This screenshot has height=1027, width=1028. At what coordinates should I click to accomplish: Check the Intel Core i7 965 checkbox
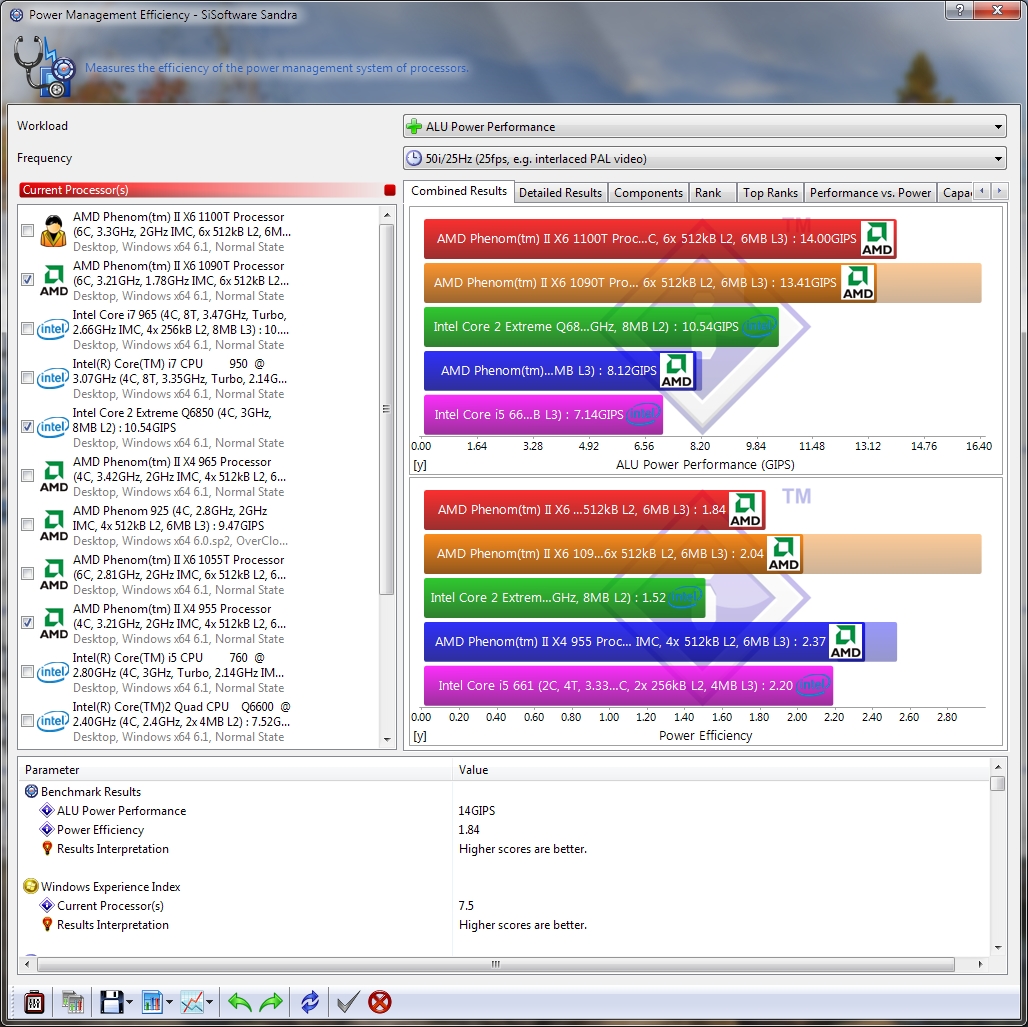(x=28, y=329)
